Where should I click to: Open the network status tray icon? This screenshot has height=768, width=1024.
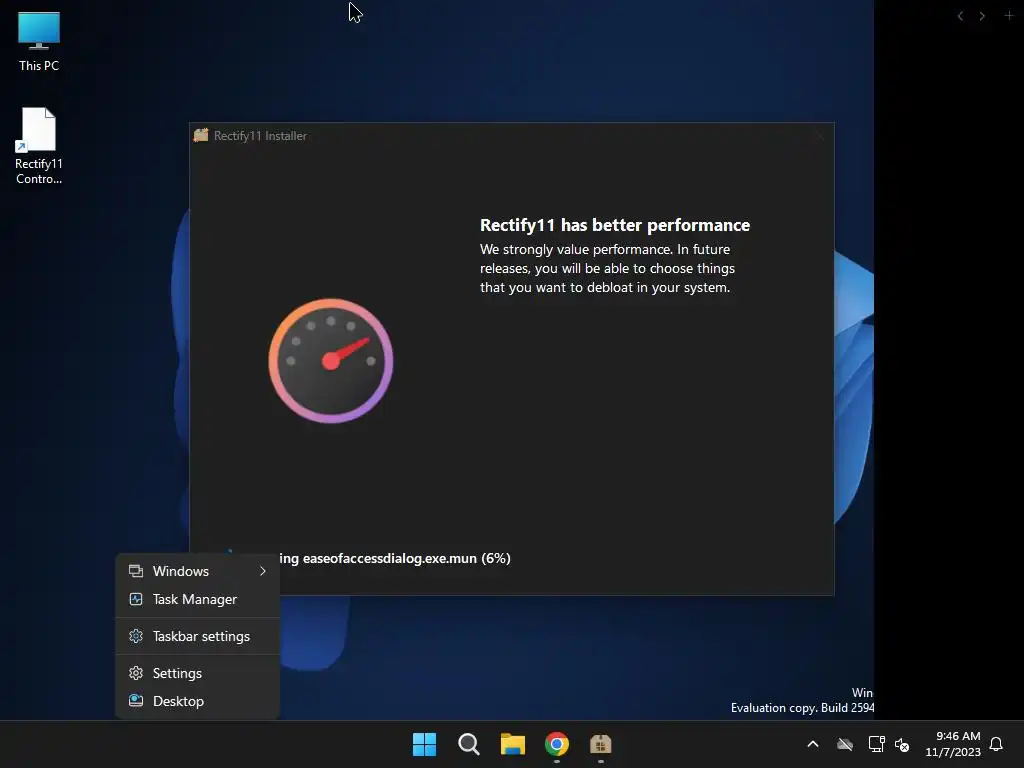click(x=876, y=744)
